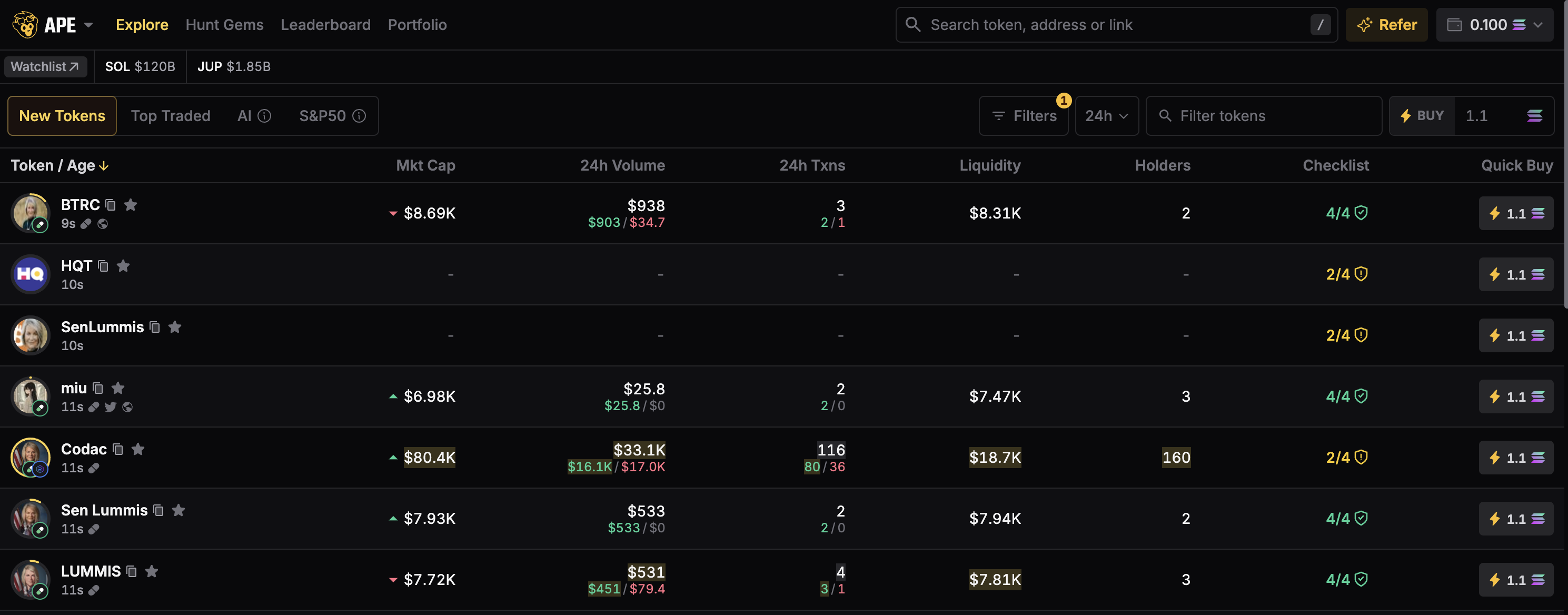Star SenLummis token

click(x=175, y=327)
